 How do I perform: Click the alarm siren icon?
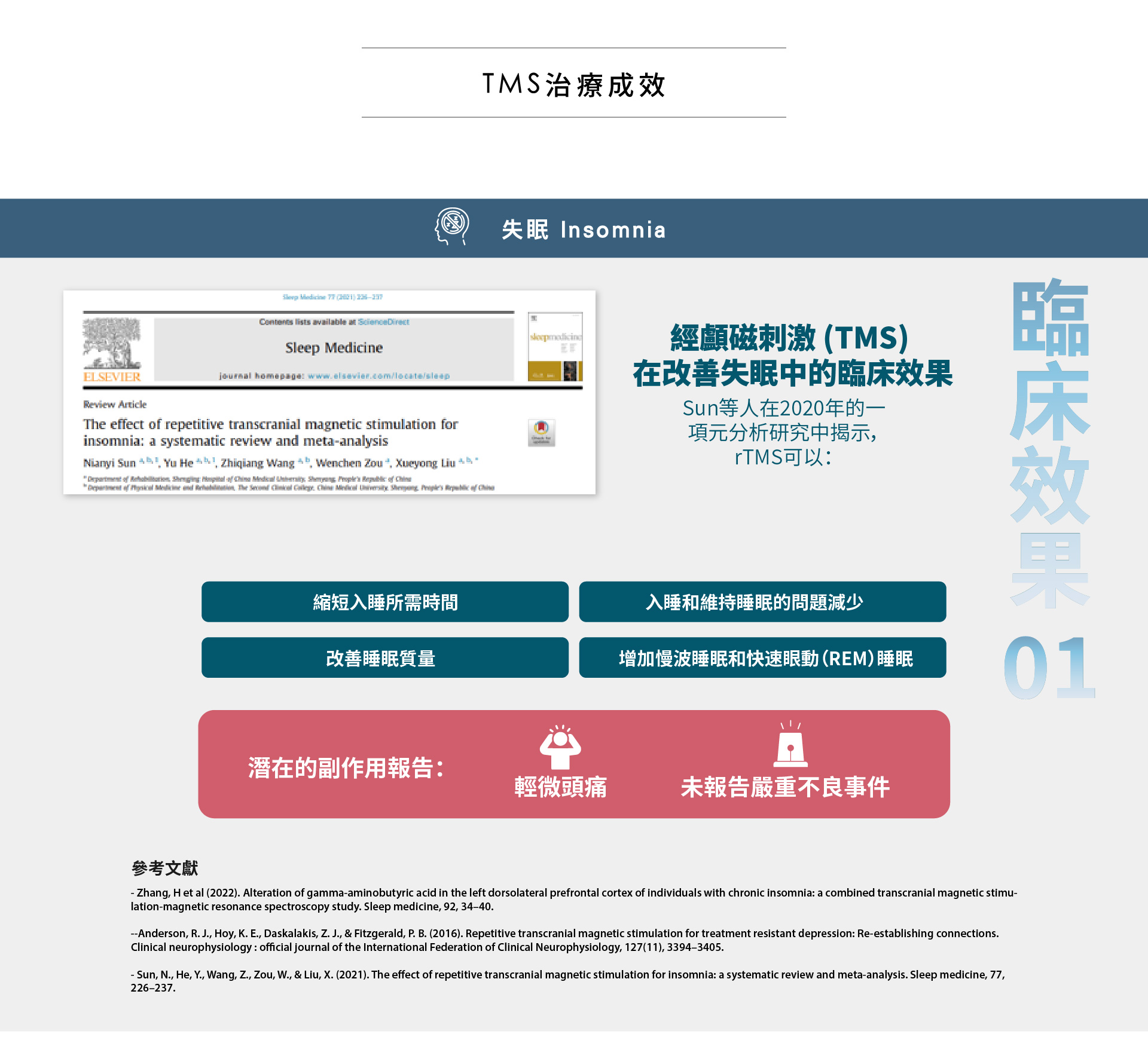point(790,745)
